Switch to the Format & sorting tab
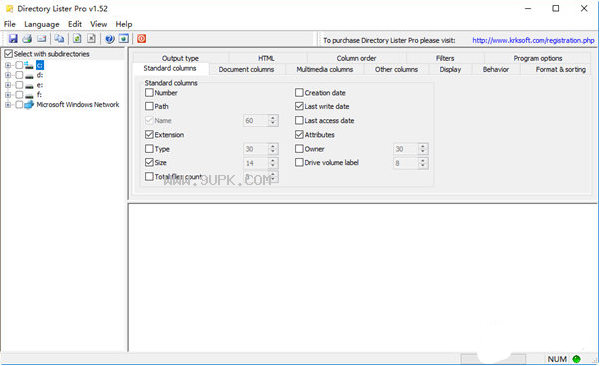600x366 pixels. click(561, 69)
